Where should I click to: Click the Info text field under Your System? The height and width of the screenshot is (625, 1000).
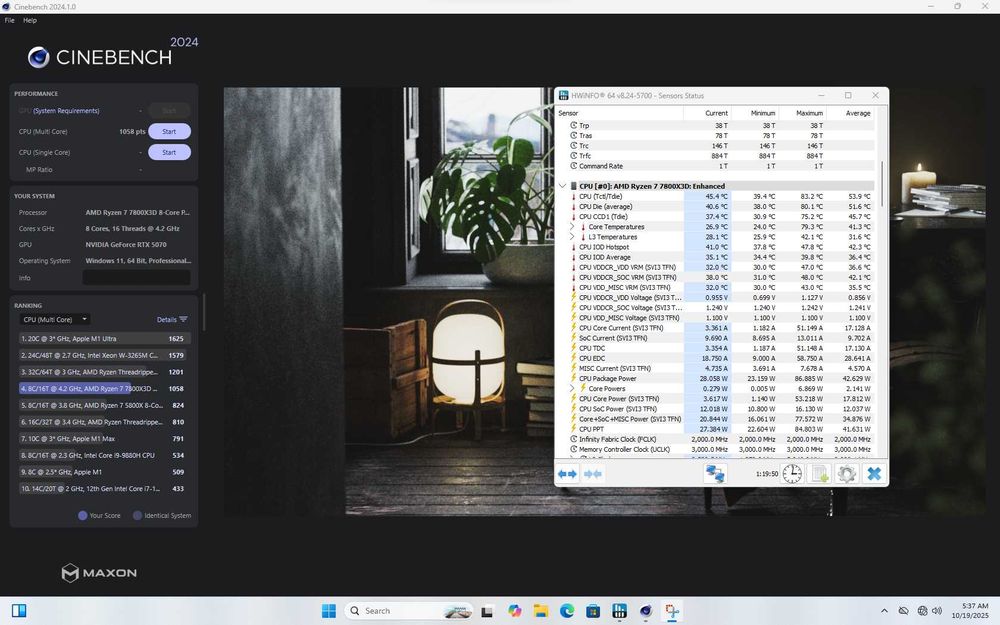pos(136,278)
